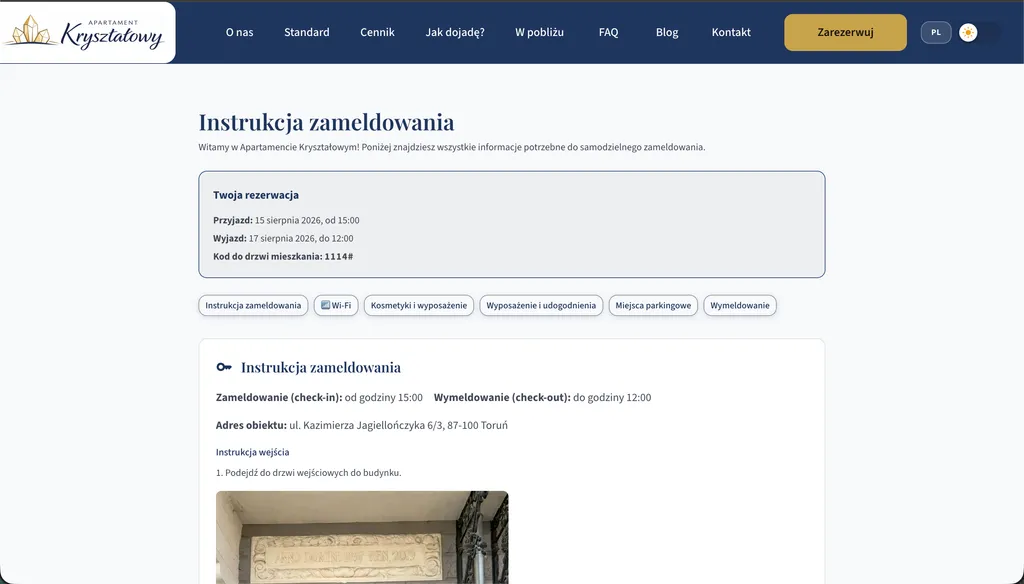Jump to Kosmetyki i wyposażenie section
This screenshot has height=584, width=1024.
[x=419, y=305]
